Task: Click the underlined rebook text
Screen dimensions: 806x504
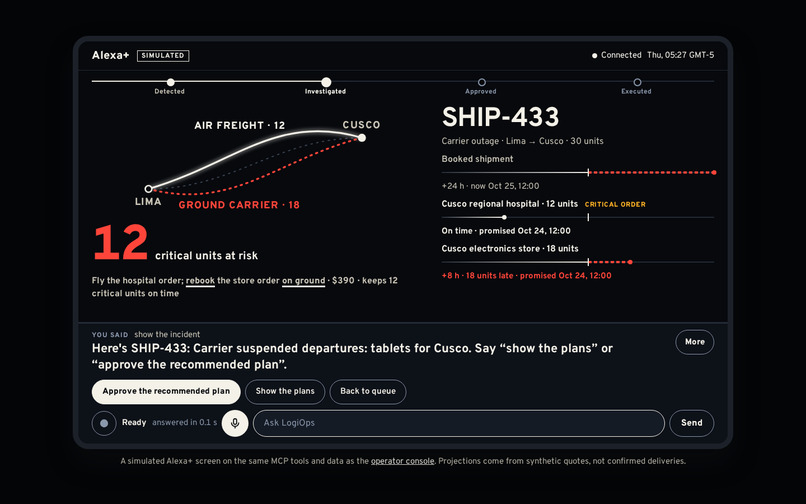Action: [200, 281]
